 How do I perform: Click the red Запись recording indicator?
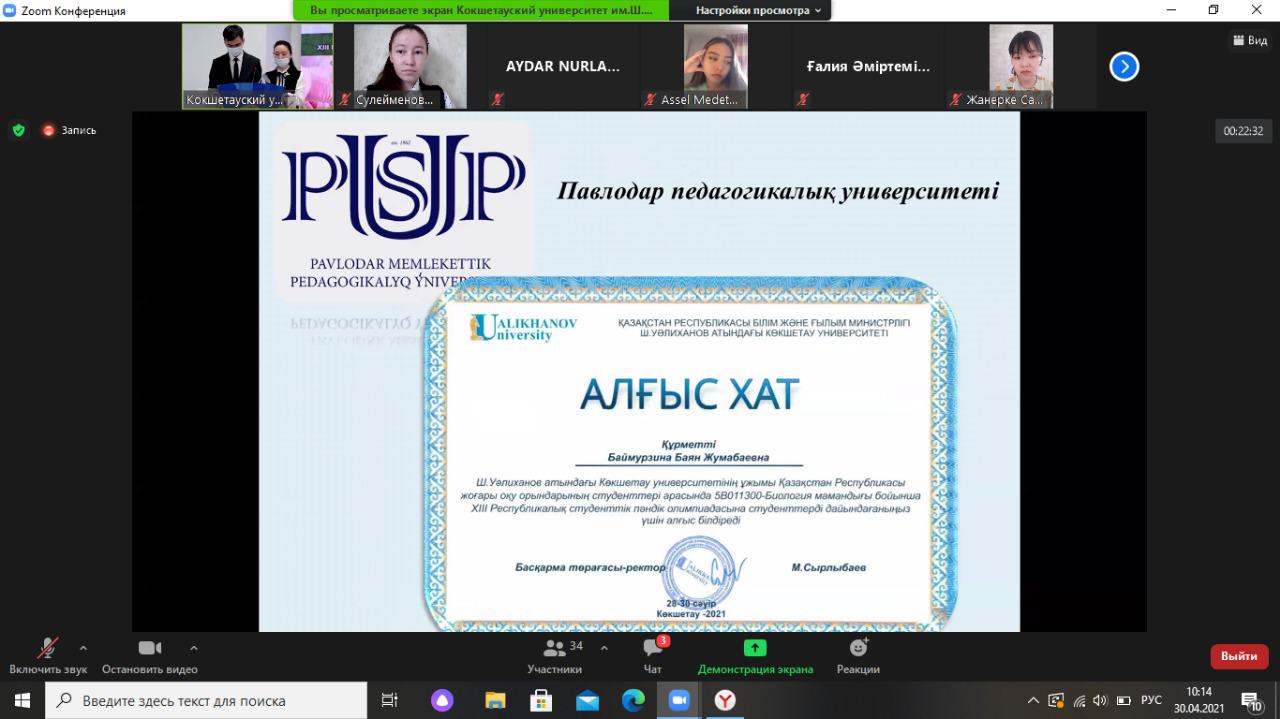(69, 130)
